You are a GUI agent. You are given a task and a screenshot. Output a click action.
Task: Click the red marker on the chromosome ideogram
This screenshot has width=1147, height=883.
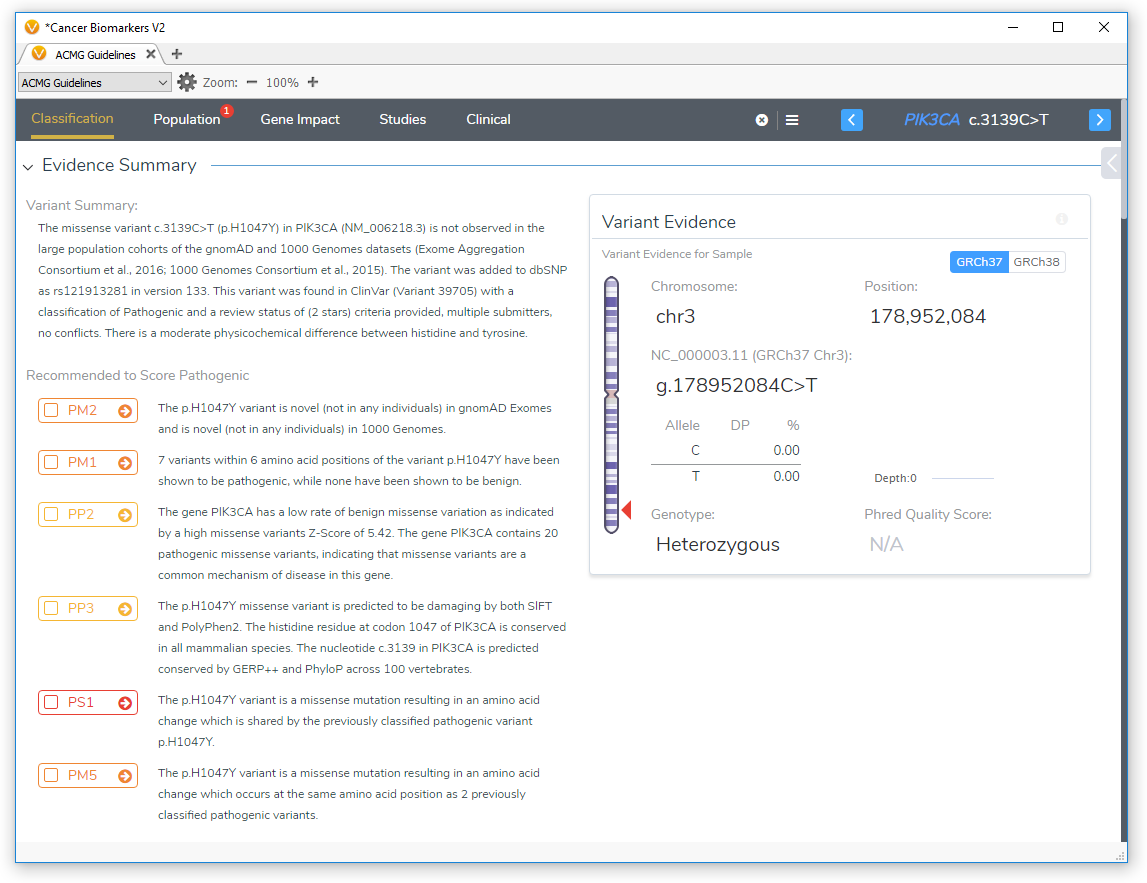pos(628,509)
